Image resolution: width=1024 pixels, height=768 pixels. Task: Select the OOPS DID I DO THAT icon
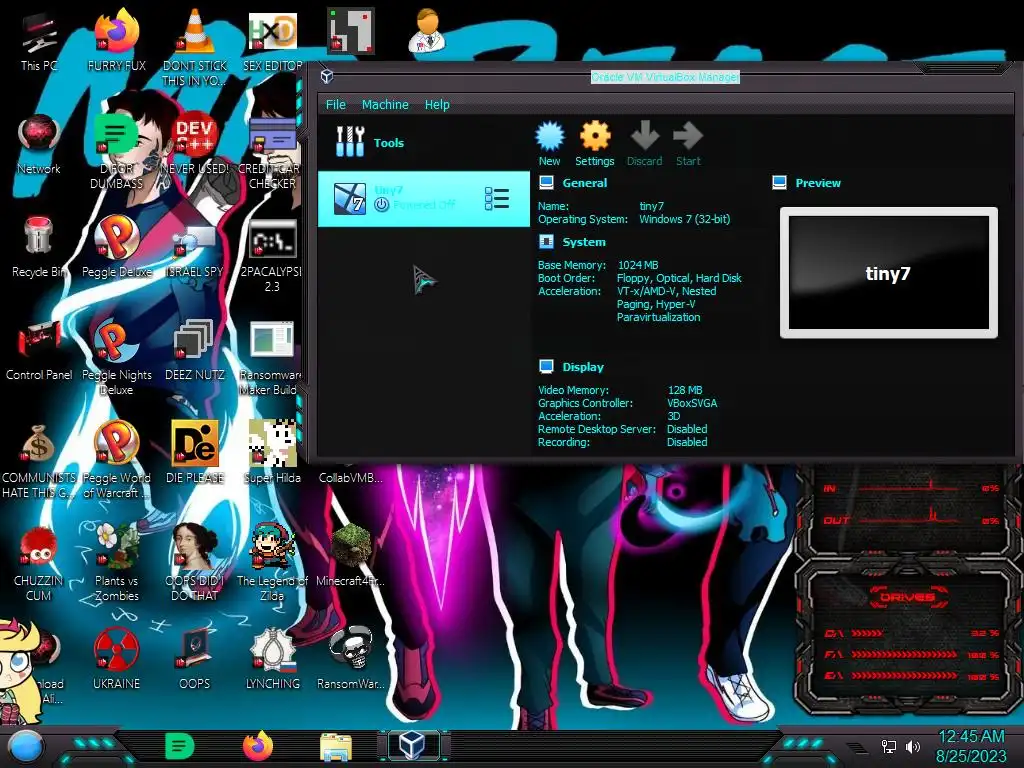click(x=195, y=563)
